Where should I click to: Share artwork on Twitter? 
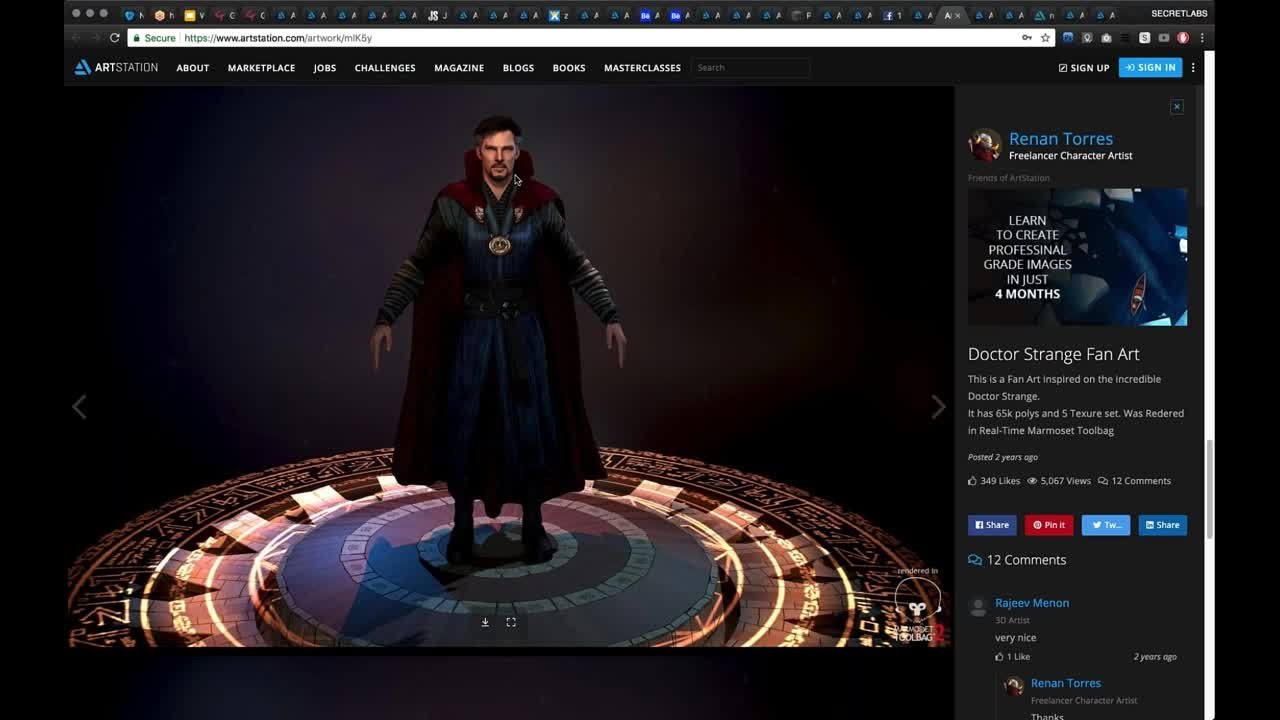1106,525
